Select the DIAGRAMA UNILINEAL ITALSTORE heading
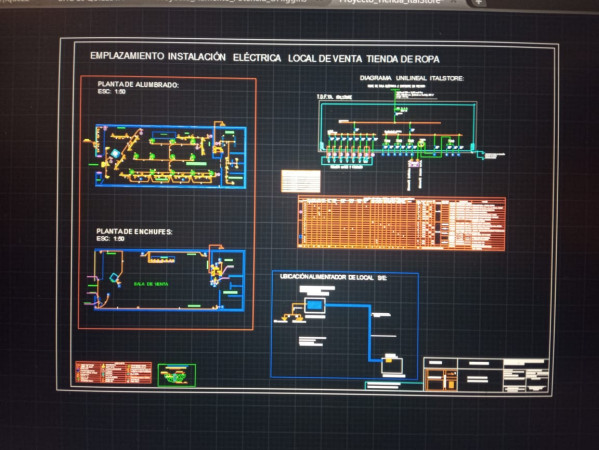Screen dimensions: 599x450 point(411,78)
